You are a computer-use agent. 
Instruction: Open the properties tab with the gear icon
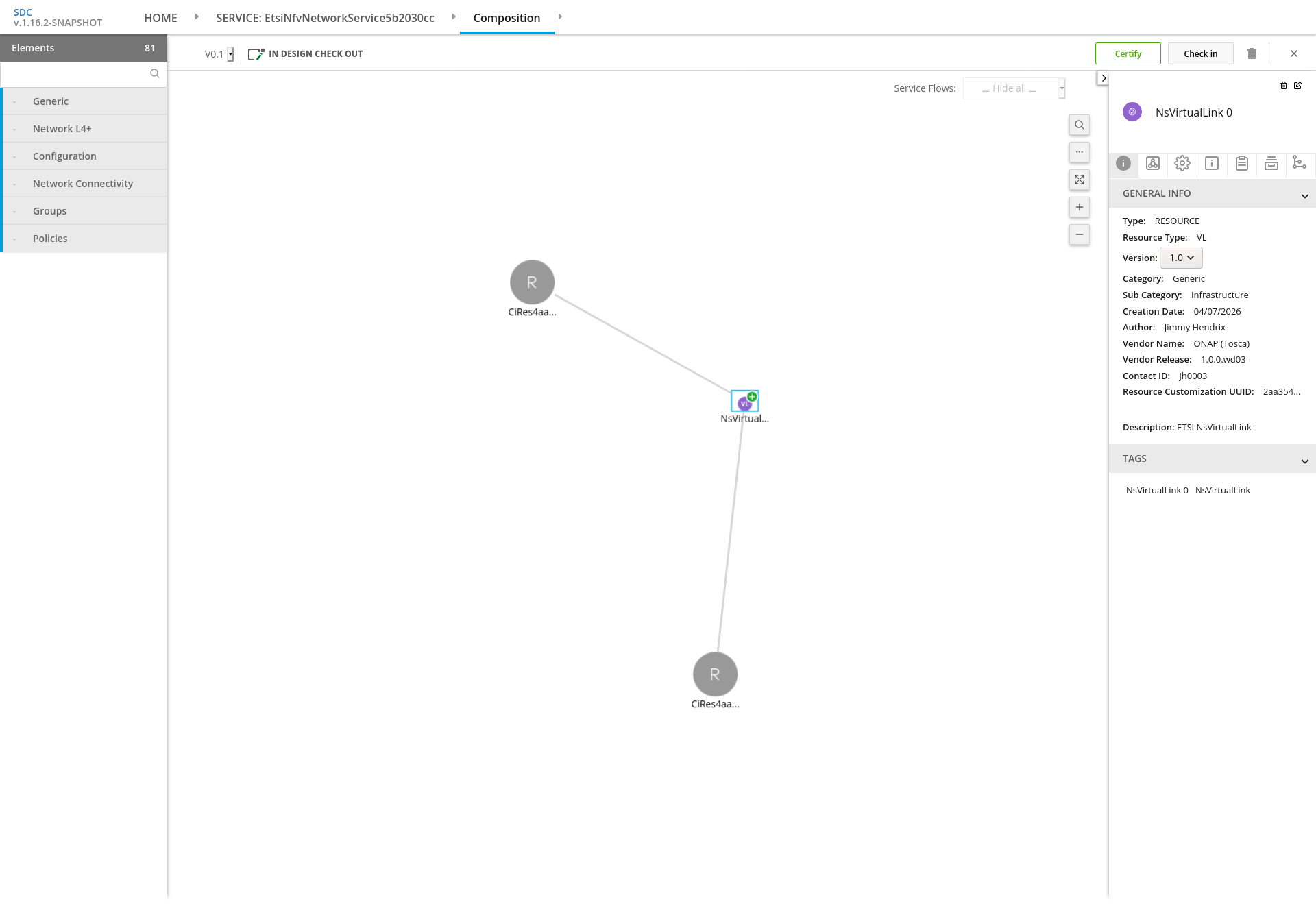(x=1182, y=163)
